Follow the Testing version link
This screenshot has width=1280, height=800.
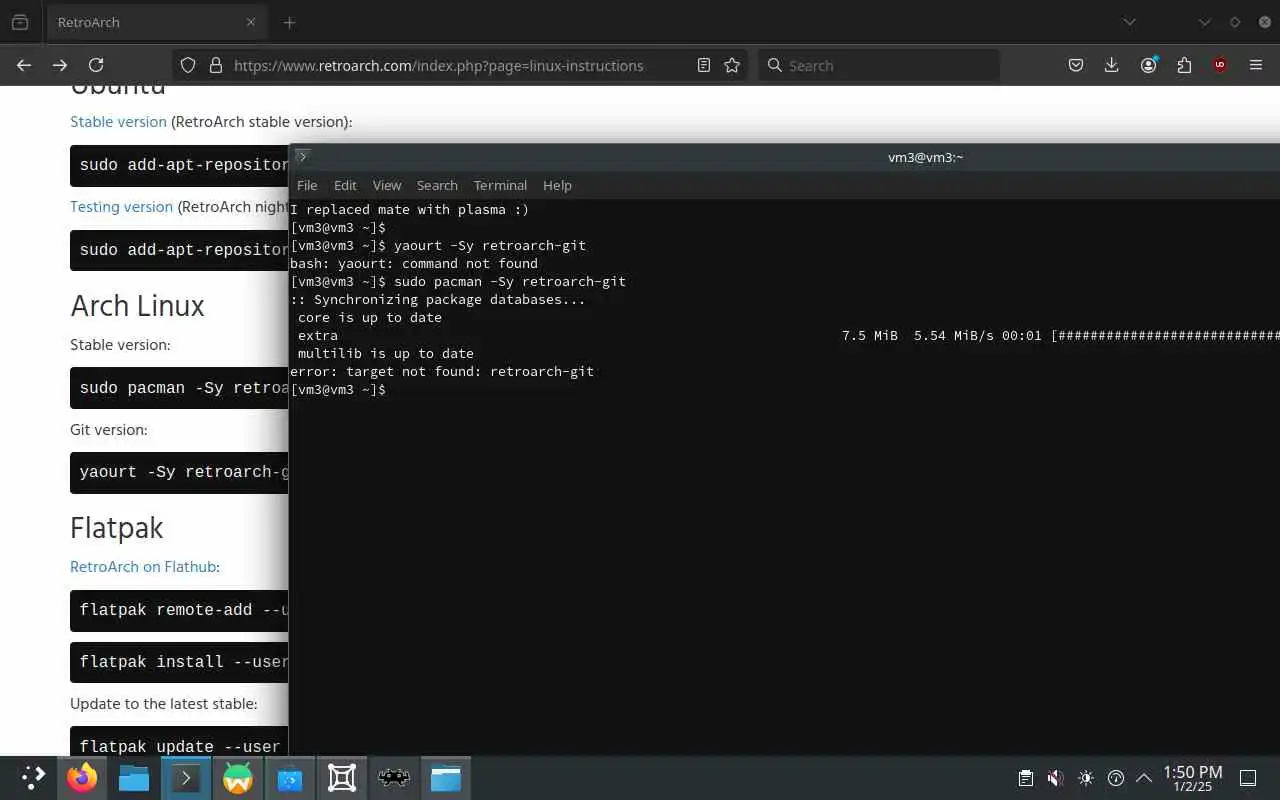(x=121, y=206)
